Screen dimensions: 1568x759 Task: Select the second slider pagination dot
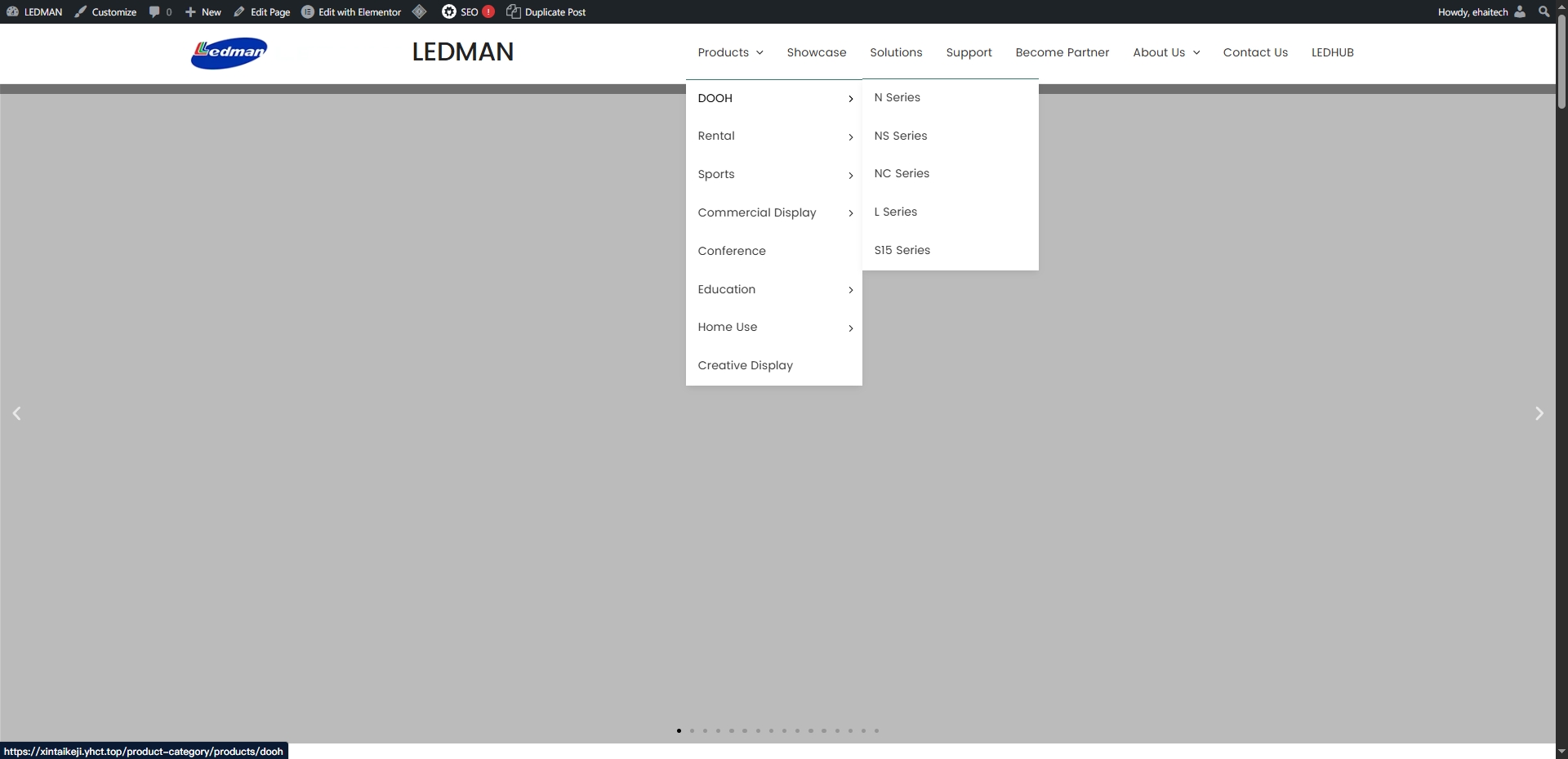coord(692,731)
